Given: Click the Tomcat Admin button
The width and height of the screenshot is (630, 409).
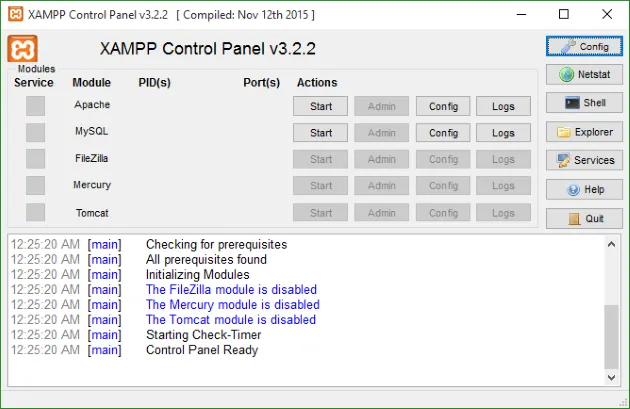Looking at the screenshot, I should tap(381, 213).
